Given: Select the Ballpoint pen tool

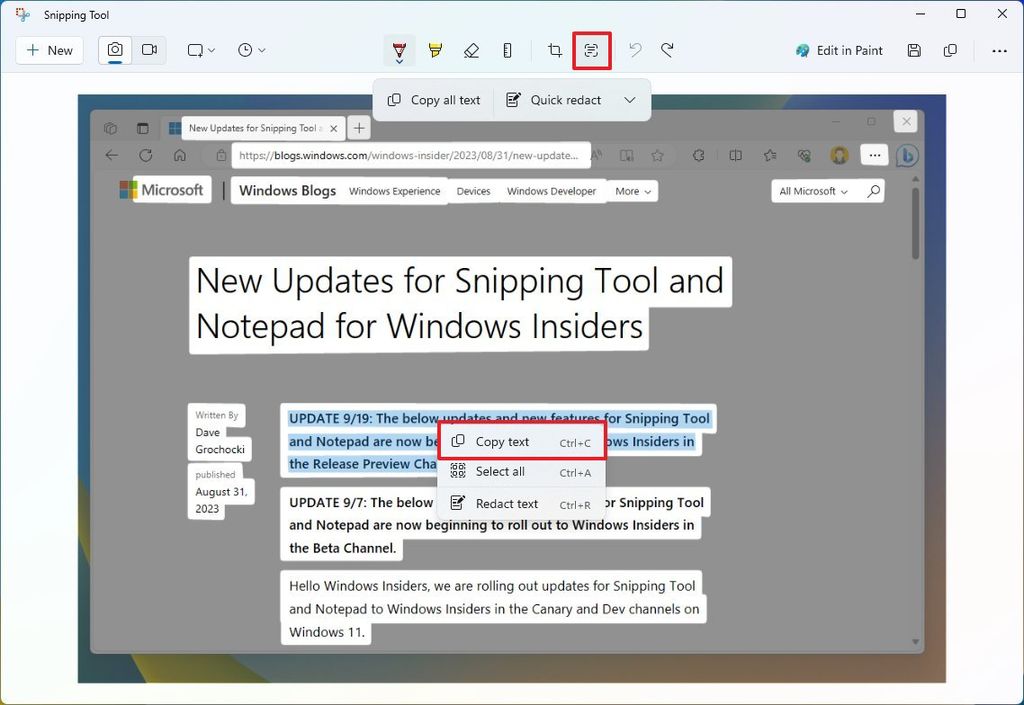Looking at the screenshot, I should tap(400, 50).
